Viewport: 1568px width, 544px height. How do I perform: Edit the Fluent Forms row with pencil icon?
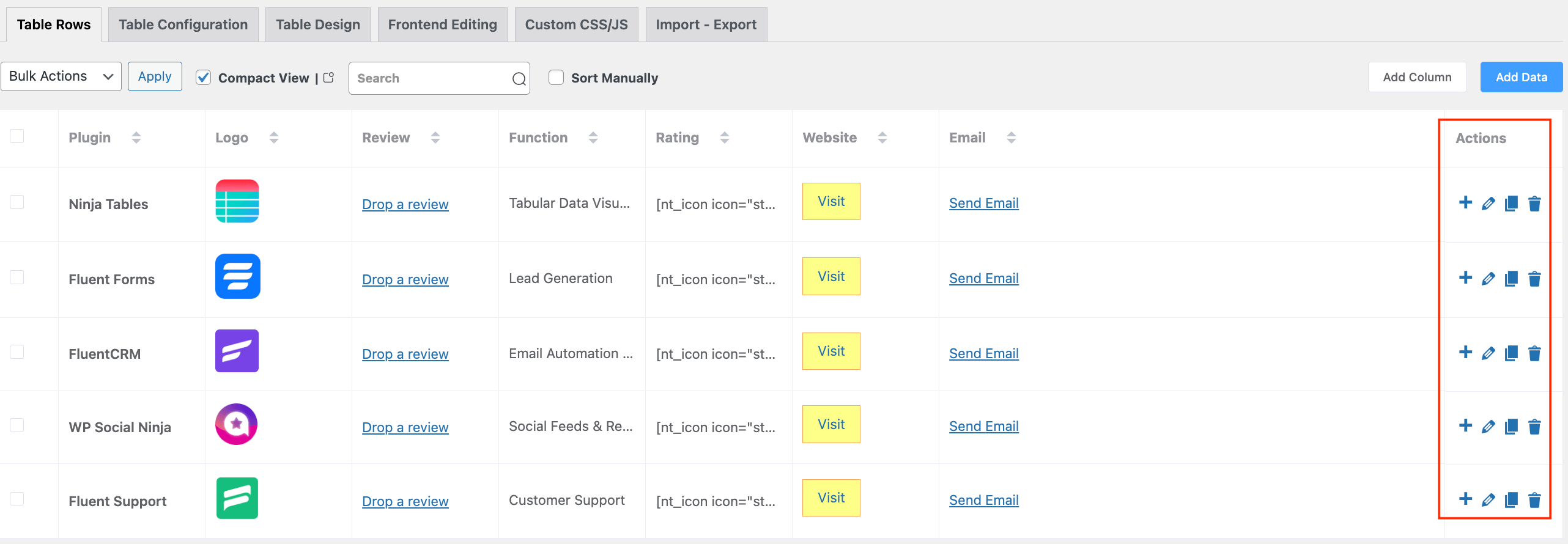[1488, 279]
